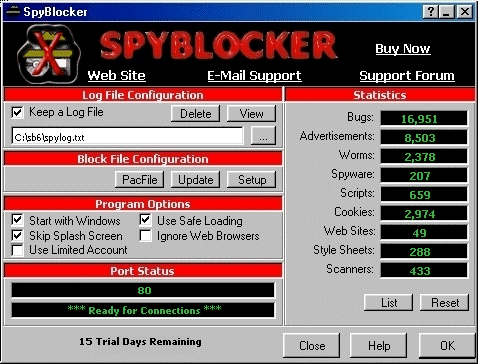
Task: Click the Bugs count 16,951
Action: point(424,119)
